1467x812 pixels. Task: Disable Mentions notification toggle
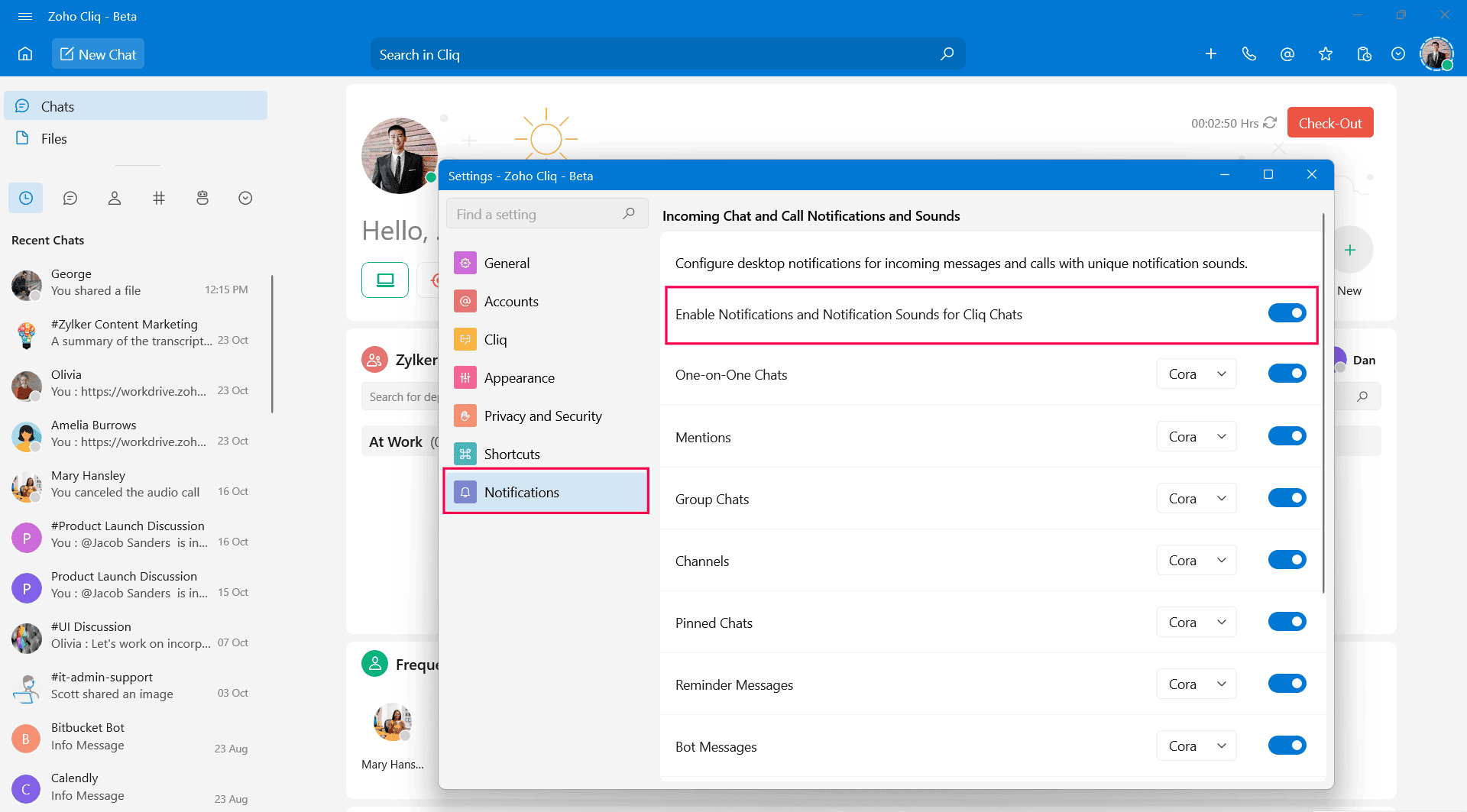click(x=1287, y=436)
